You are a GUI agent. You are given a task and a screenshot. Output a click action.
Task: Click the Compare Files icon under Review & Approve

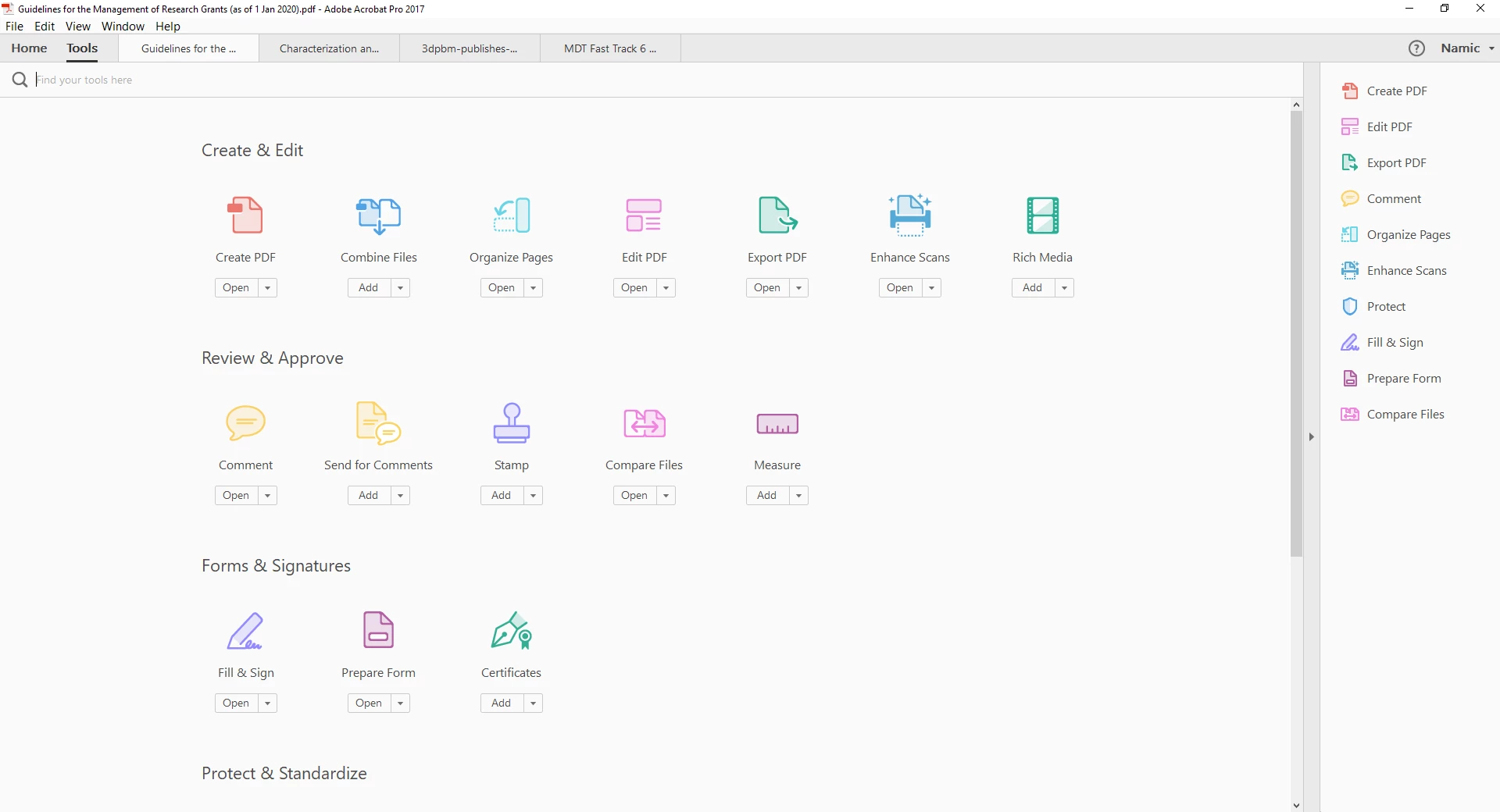point(644,423)
